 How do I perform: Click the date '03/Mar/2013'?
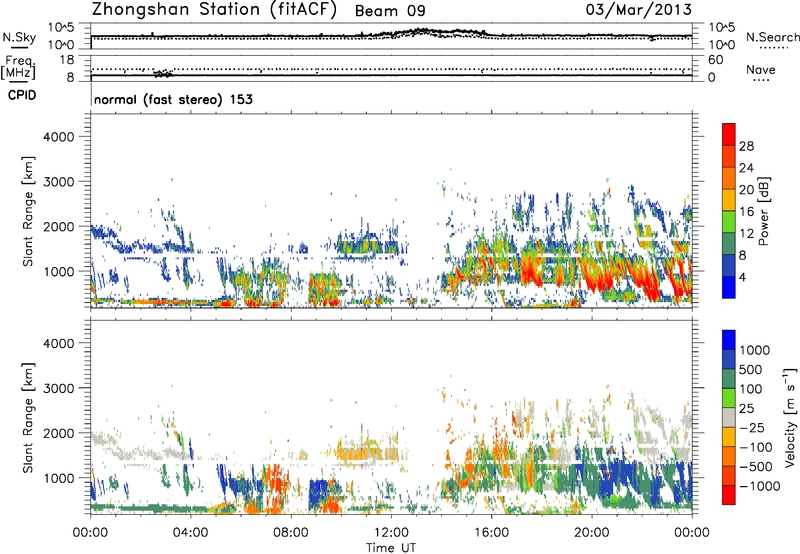pos(639,10)
